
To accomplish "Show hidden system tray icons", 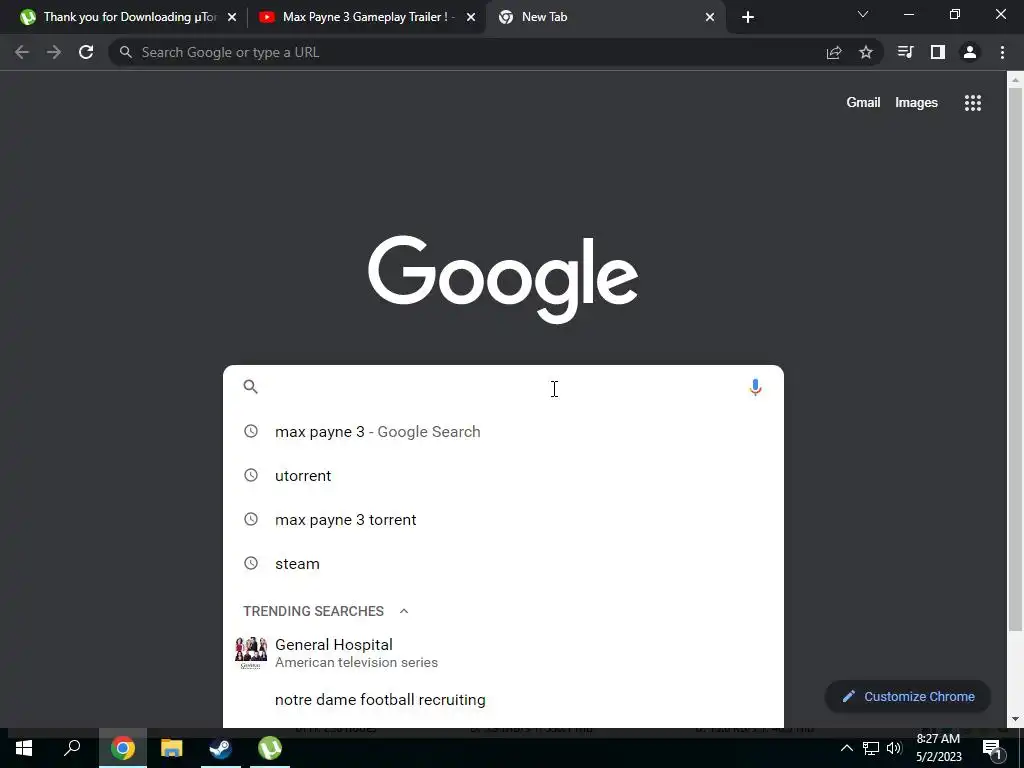I will pyautogui.click(x=846, y=748).
